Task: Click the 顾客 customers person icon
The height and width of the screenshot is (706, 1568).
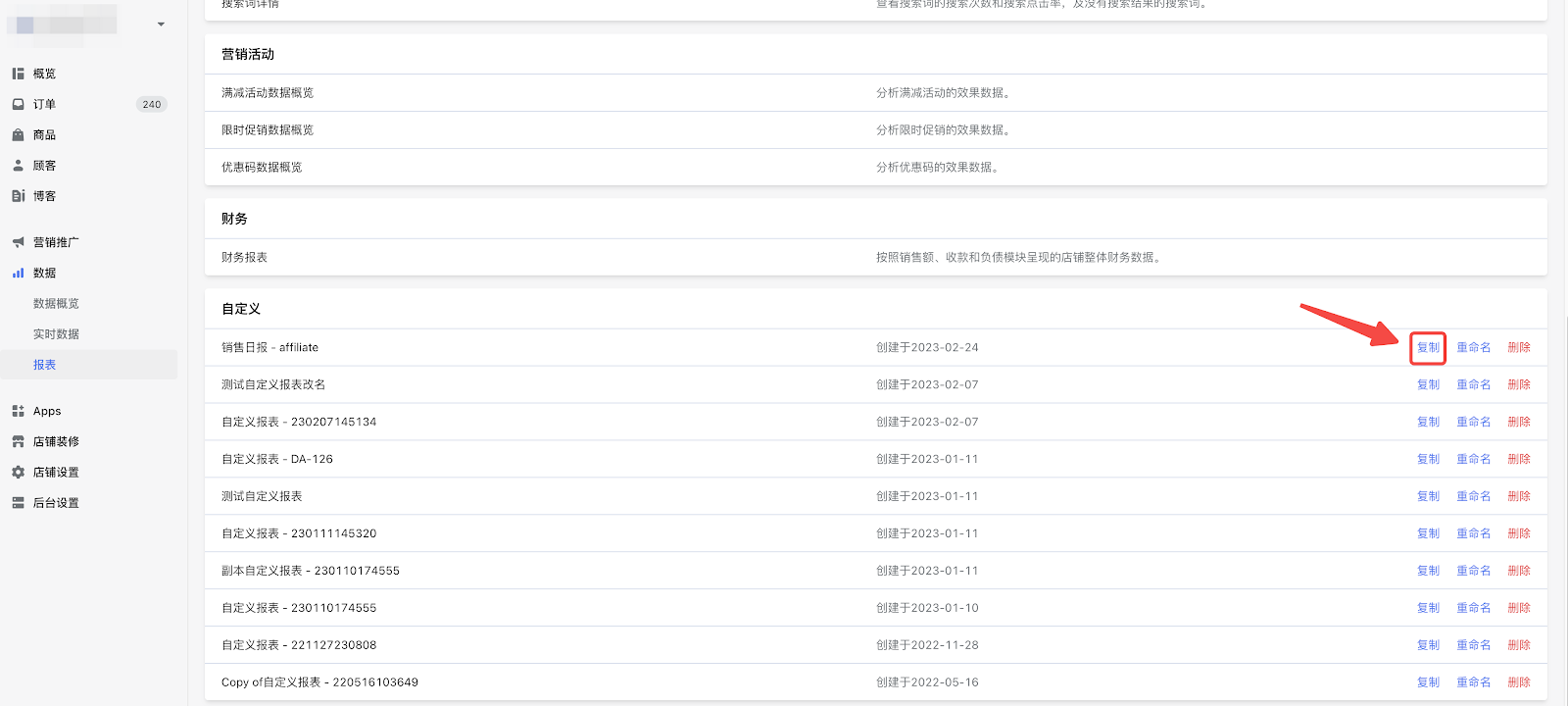Action: click(x=18, y=166)
